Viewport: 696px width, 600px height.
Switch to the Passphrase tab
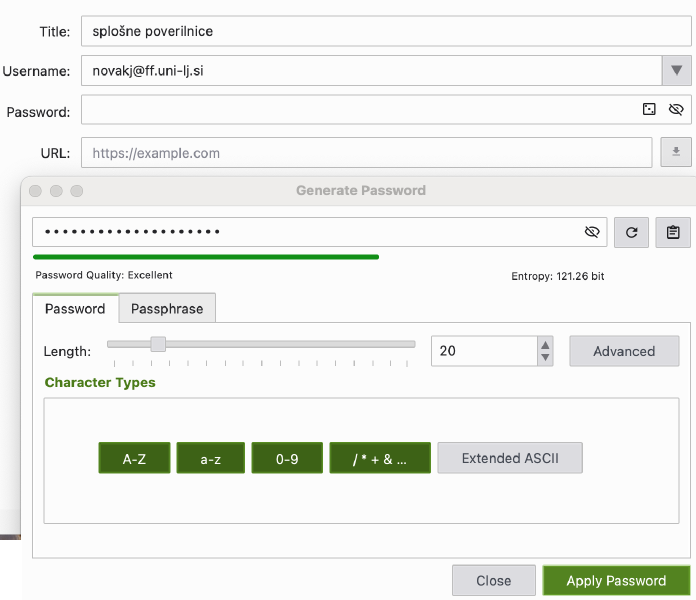167,309
